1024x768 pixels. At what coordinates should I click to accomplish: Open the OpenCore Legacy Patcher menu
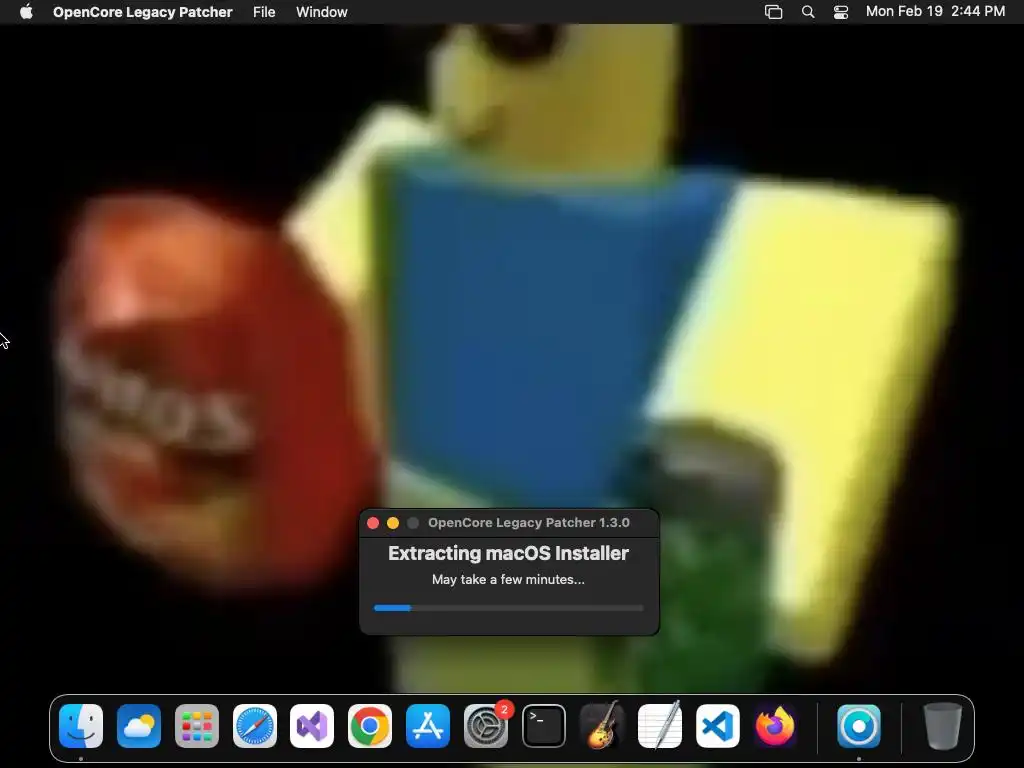(142, 12)
